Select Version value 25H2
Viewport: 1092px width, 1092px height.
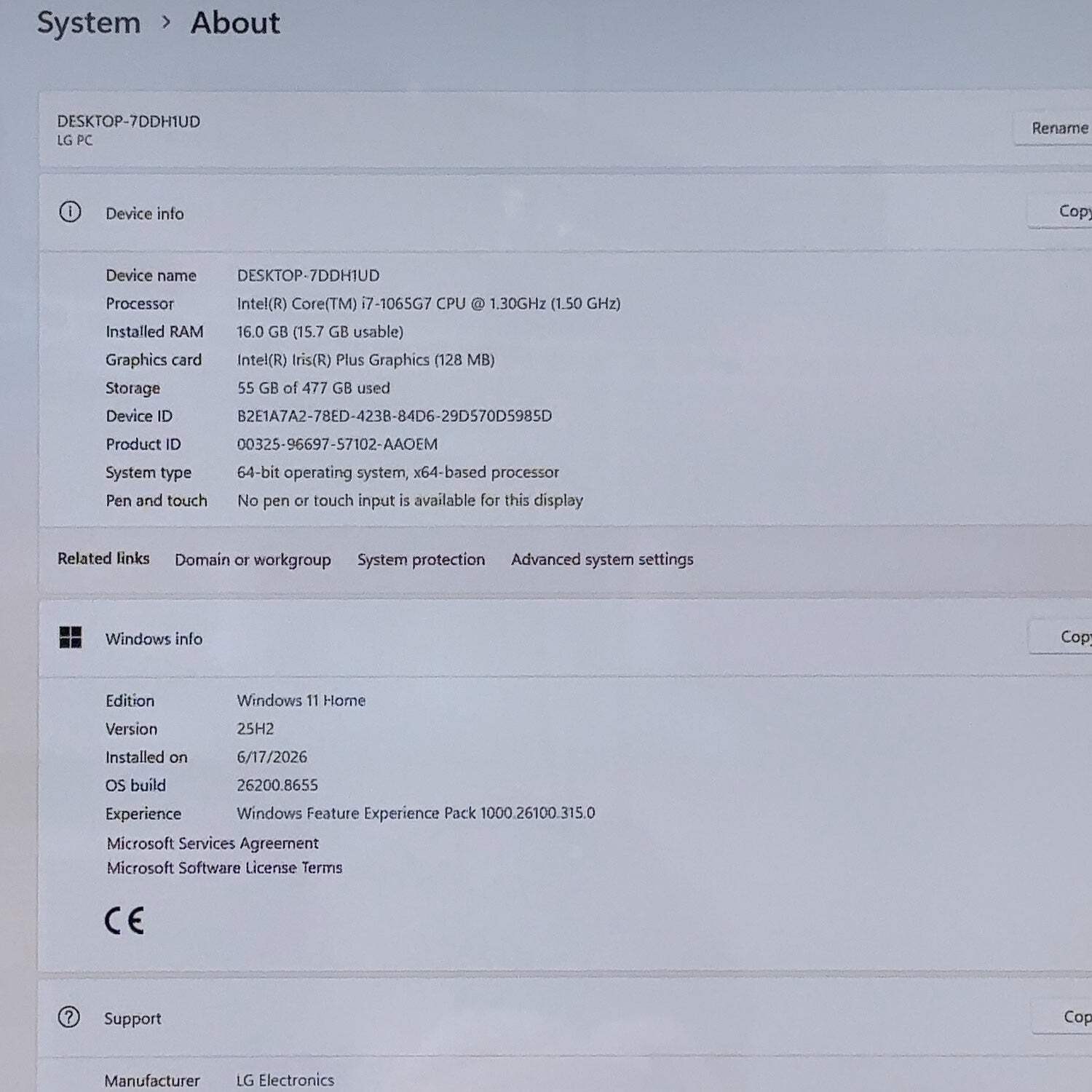(256, 729)
